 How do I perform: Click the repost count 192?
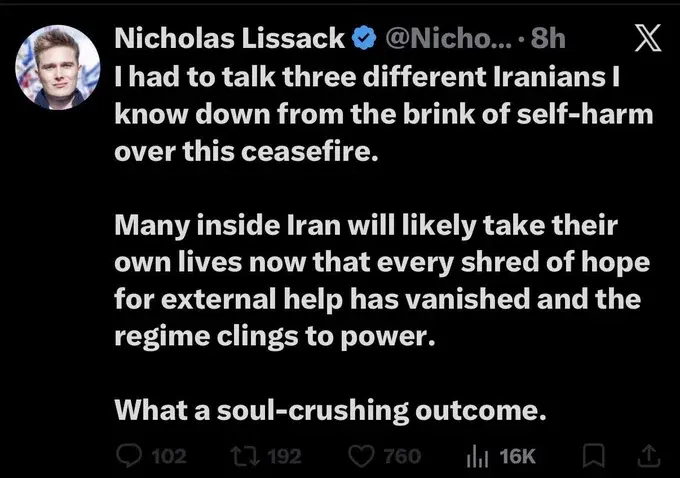(x=285, y=456)
